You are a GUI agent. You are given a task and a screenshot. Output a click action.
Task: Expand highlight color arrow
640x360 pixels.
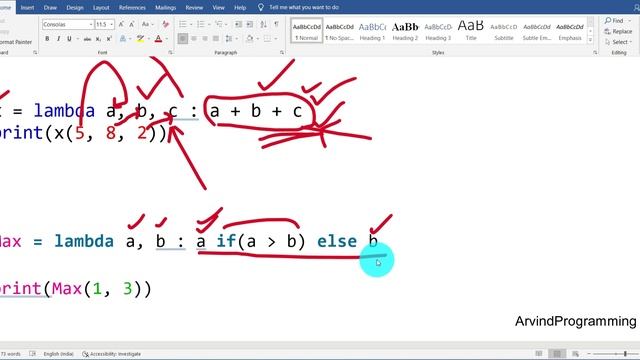coord(149,39)
